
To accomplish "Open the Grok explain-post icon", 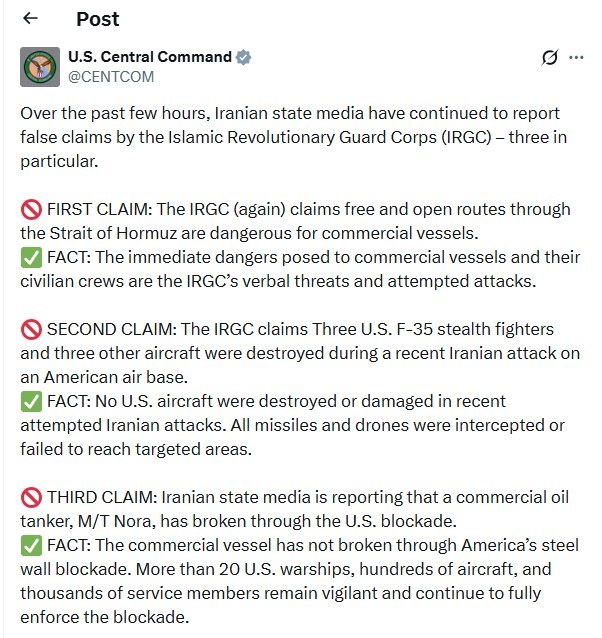I will (x=550, y=57).
